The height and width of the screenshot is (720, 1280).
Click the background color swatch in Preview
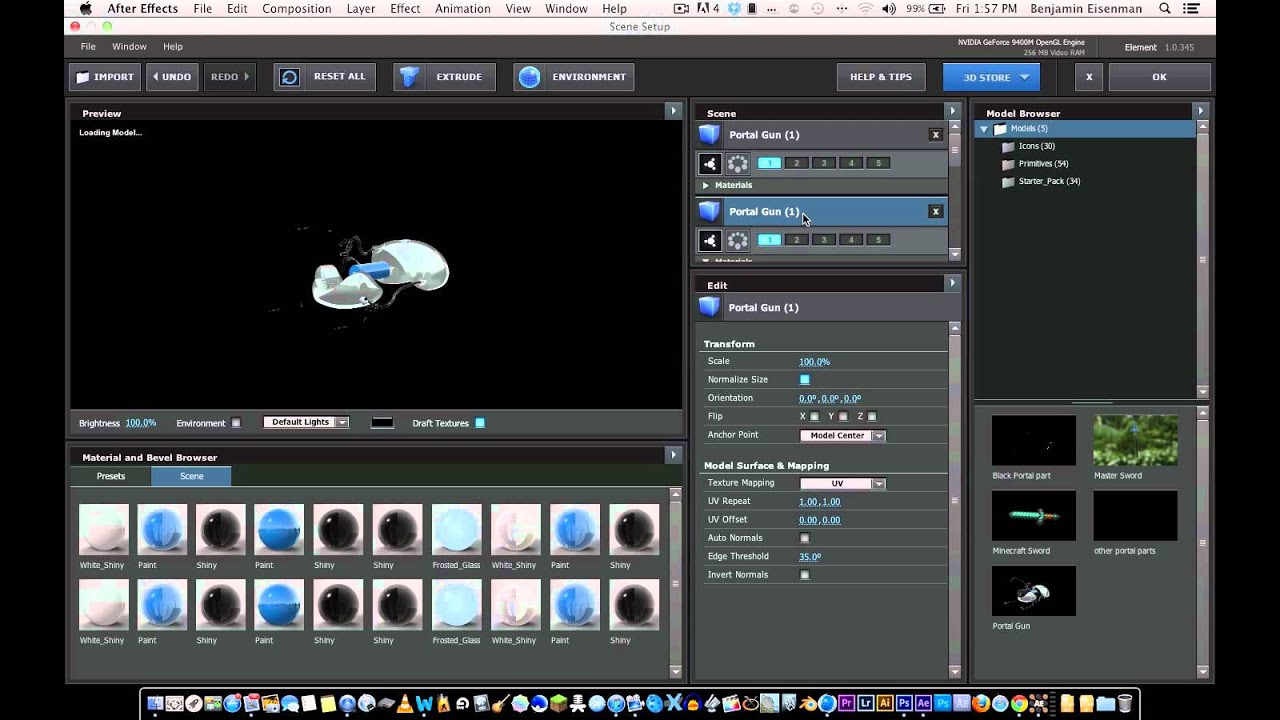pyautogui.click(x=382, y=423)
